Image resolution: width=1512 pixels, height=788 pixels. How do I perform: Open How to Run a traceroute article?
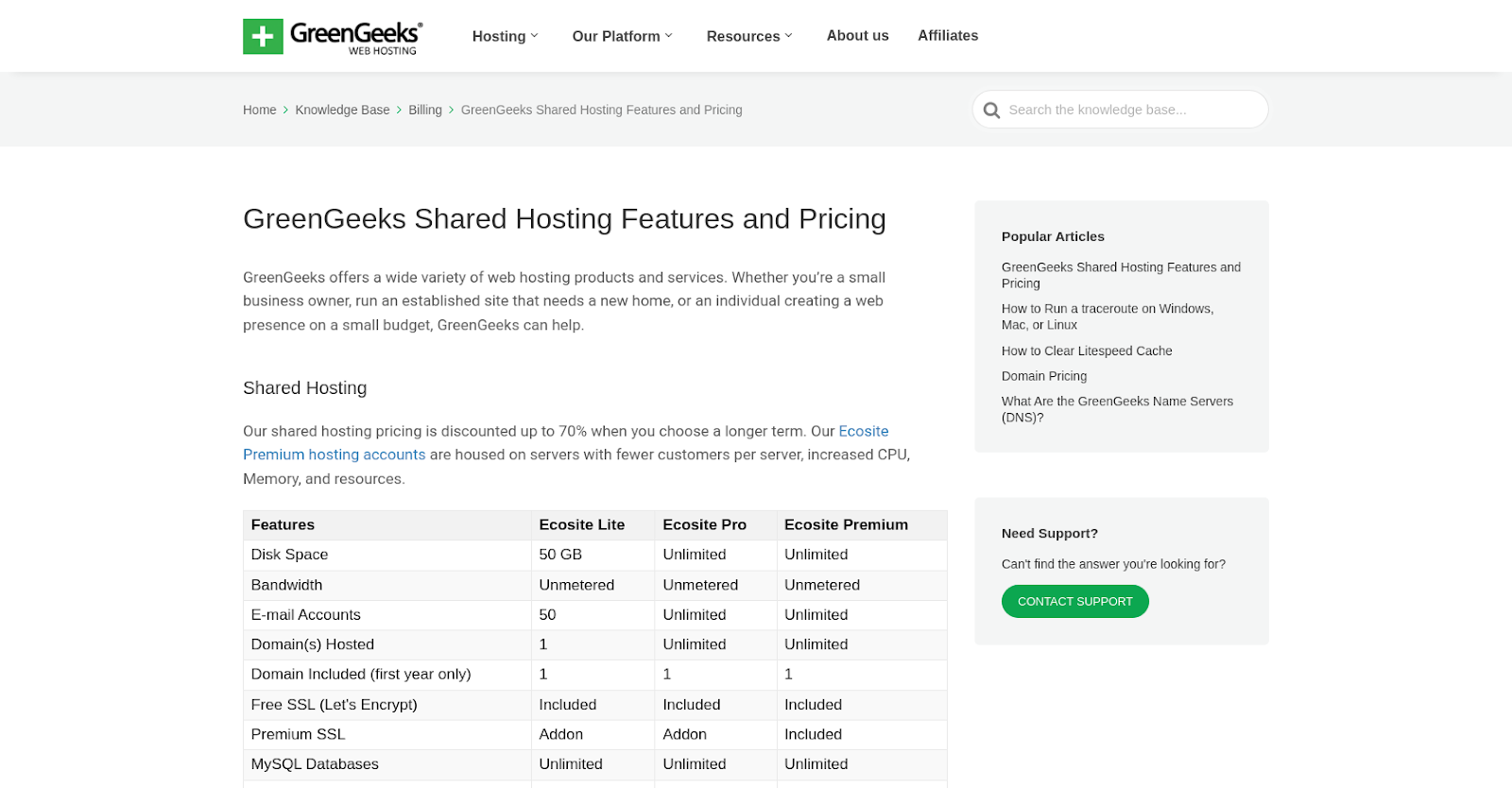tap(1108, 317)
